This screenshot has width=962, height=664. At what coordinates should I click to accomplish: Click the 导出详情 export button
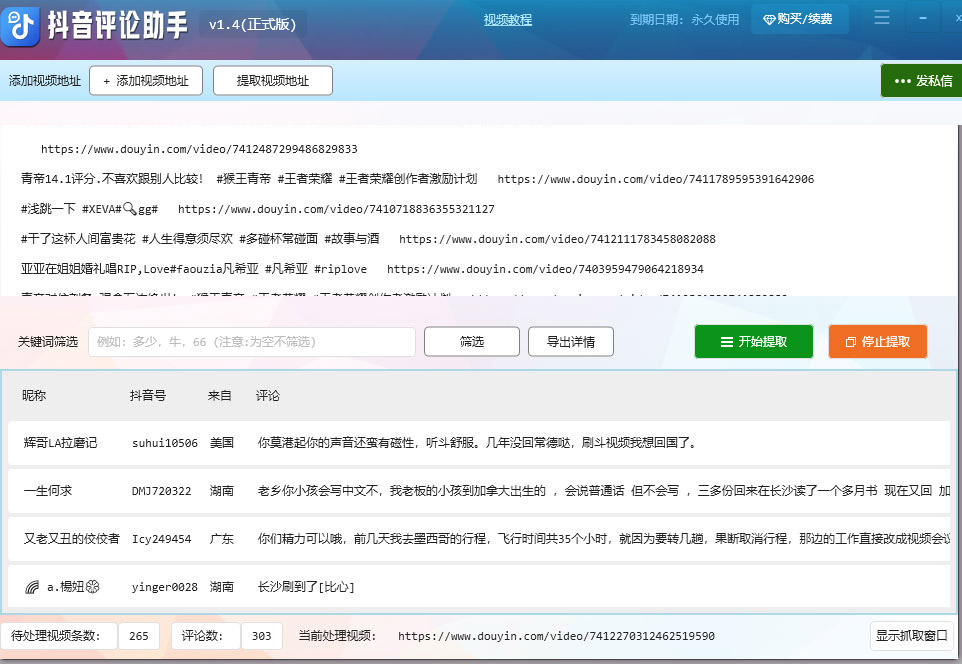click(571, 342)
